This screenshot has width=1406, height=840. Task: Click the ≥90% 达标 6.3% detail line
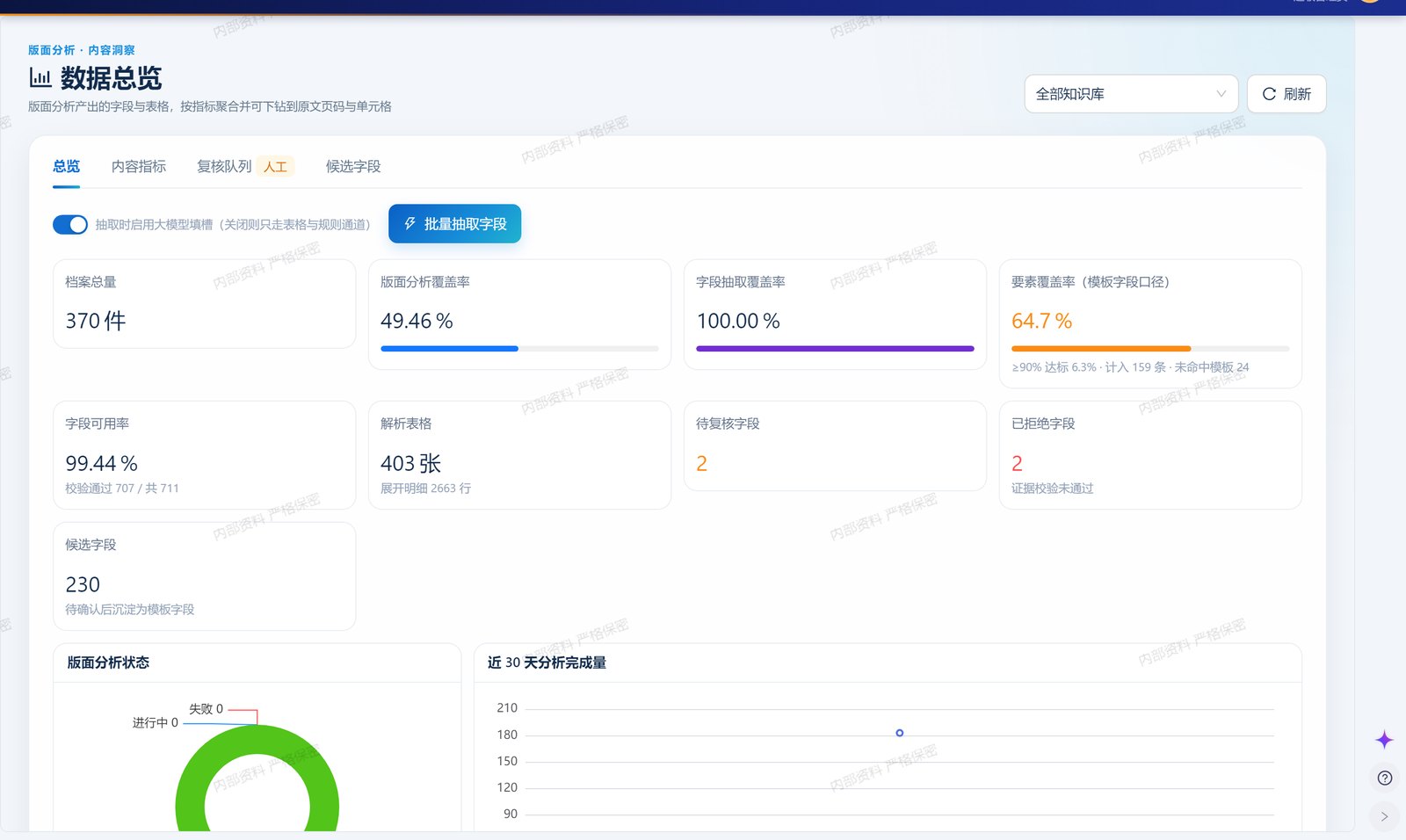pyautogui.click(x=1130, y=367)
